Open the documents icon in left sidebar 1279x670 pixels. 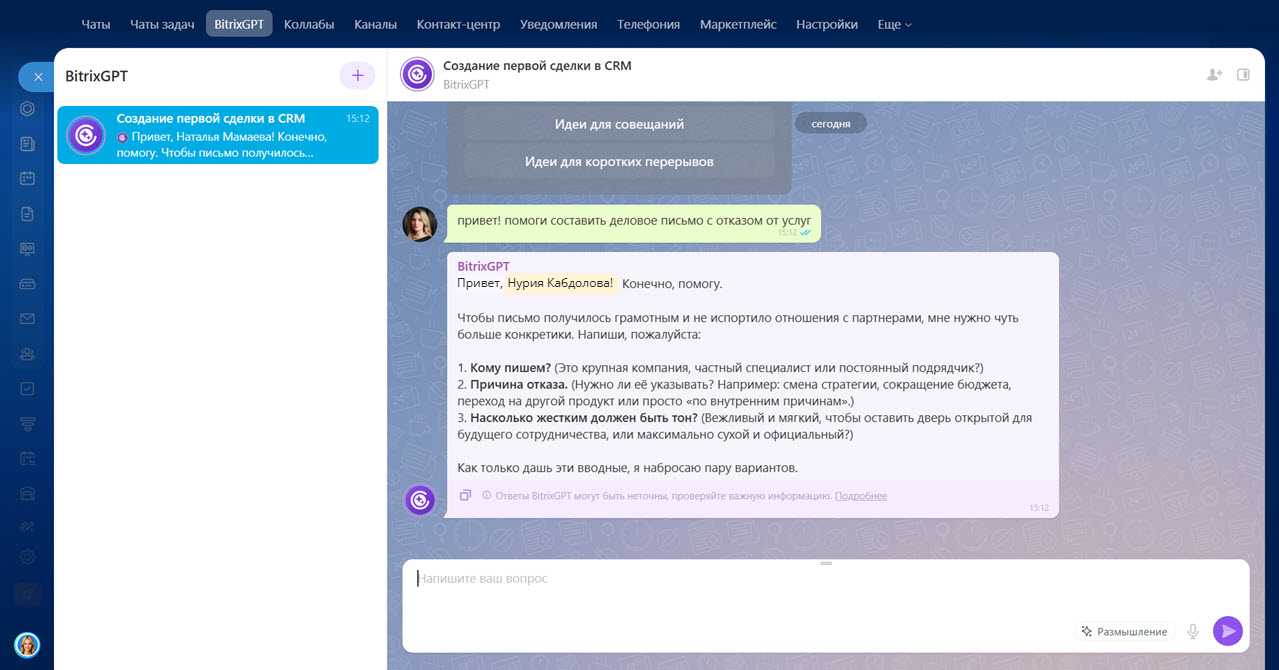coord(28,214)
